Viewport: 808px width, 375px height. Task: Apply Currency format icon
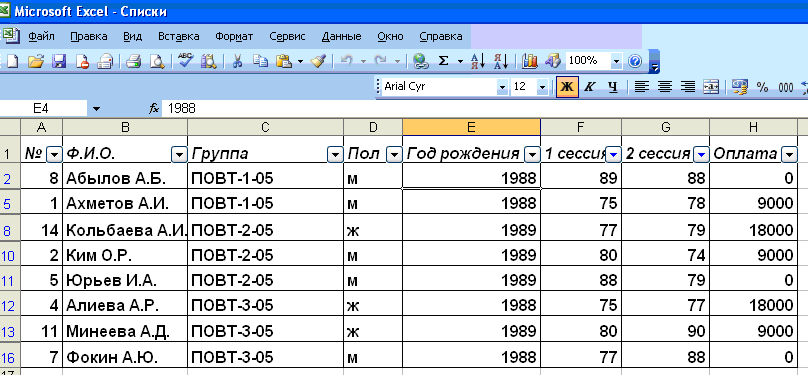pos(739,87)
